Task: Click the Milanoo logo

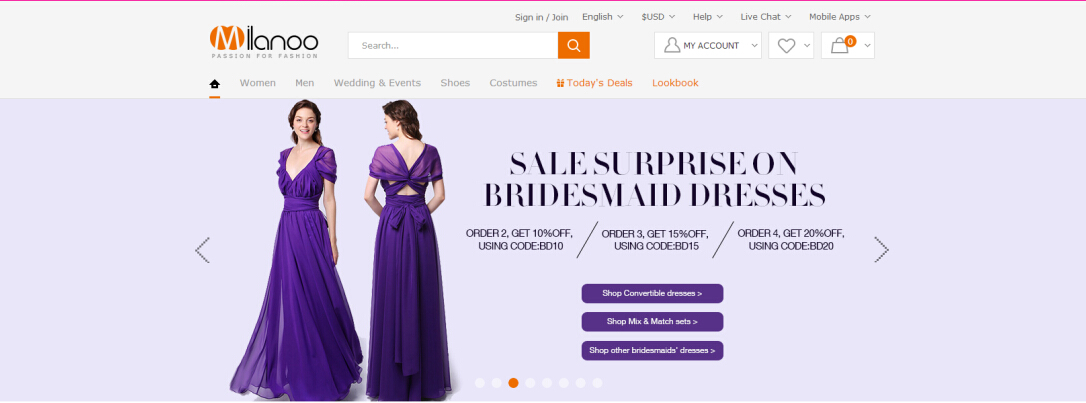Action: point(264,41)
